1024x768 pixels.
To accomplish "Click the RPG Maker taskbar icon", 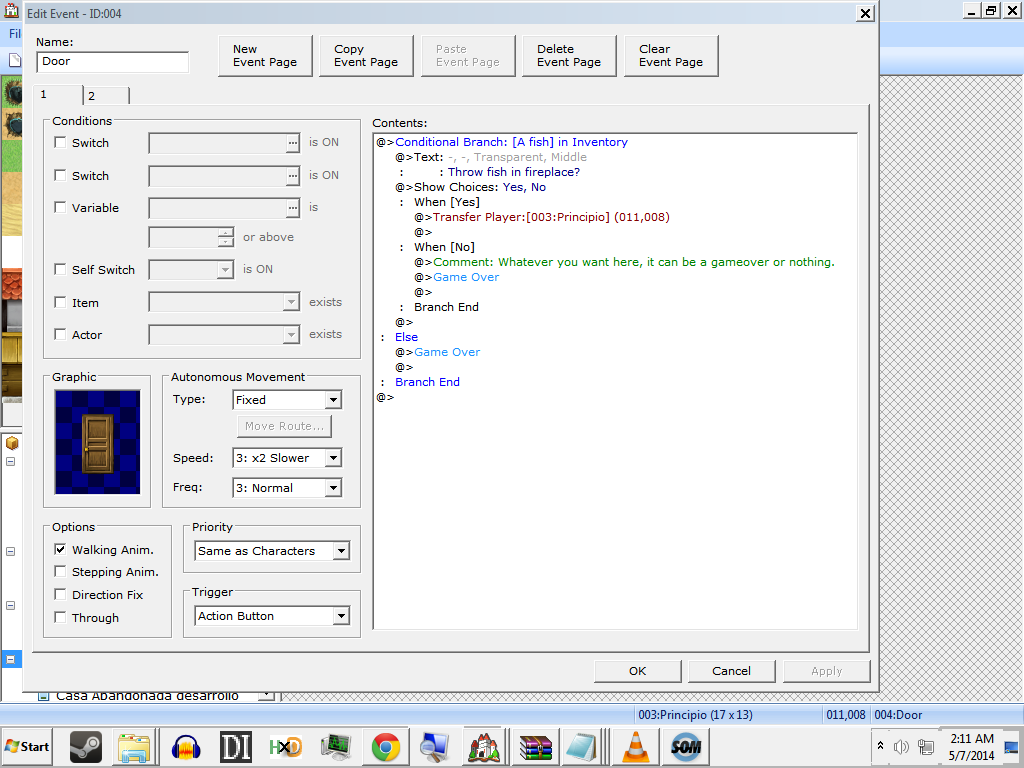I will [485, 746].
